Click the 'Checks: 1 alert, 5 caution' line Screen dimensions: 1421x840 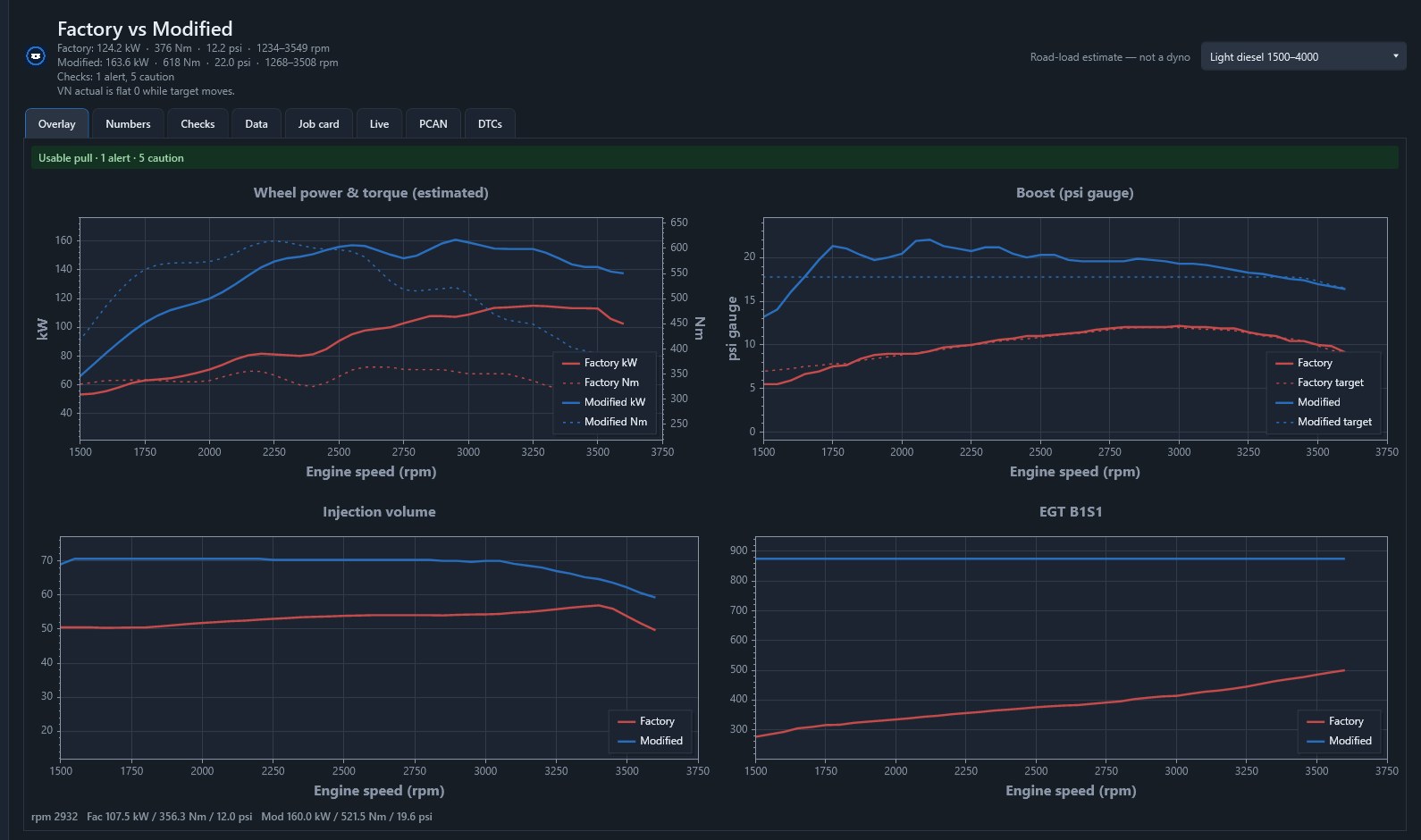(115, 77)
